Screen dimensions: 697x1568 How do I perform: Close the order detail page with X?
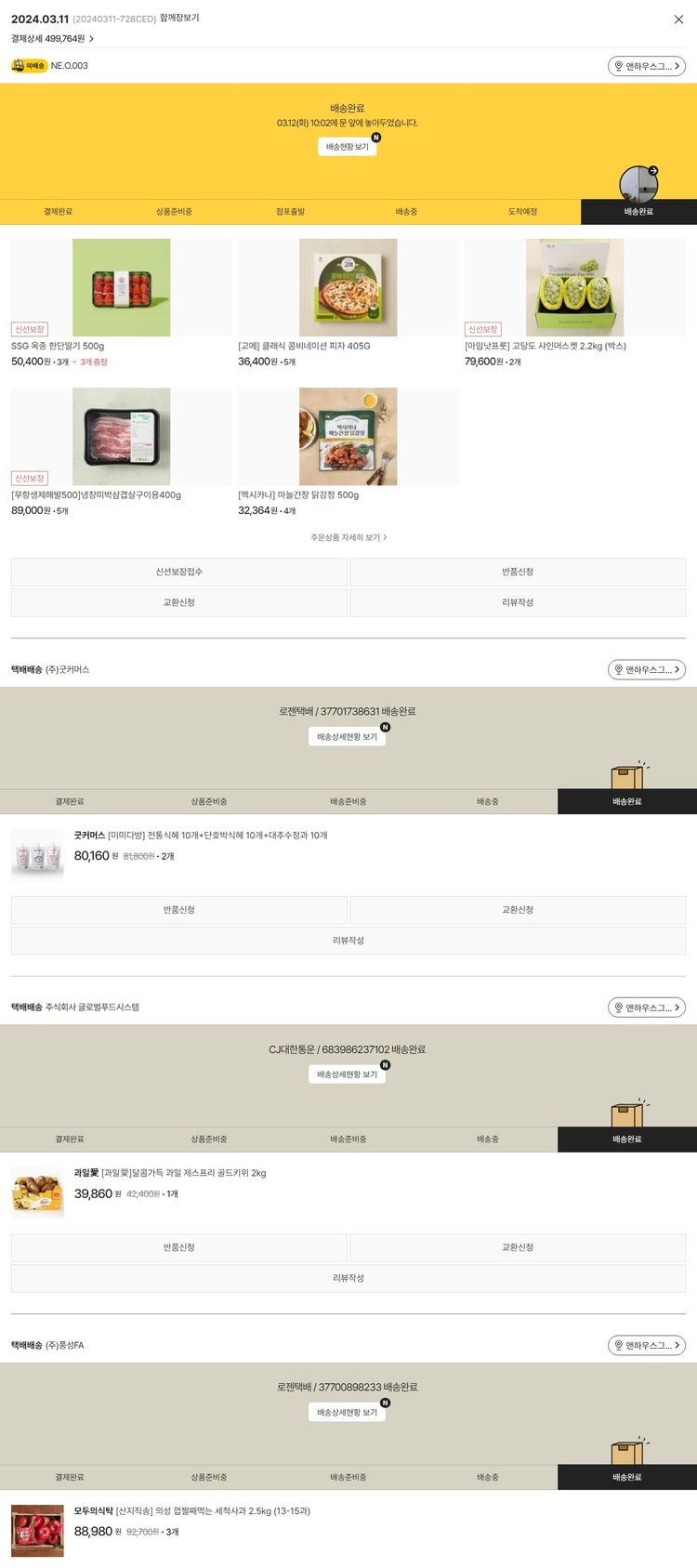pos(678,20)
